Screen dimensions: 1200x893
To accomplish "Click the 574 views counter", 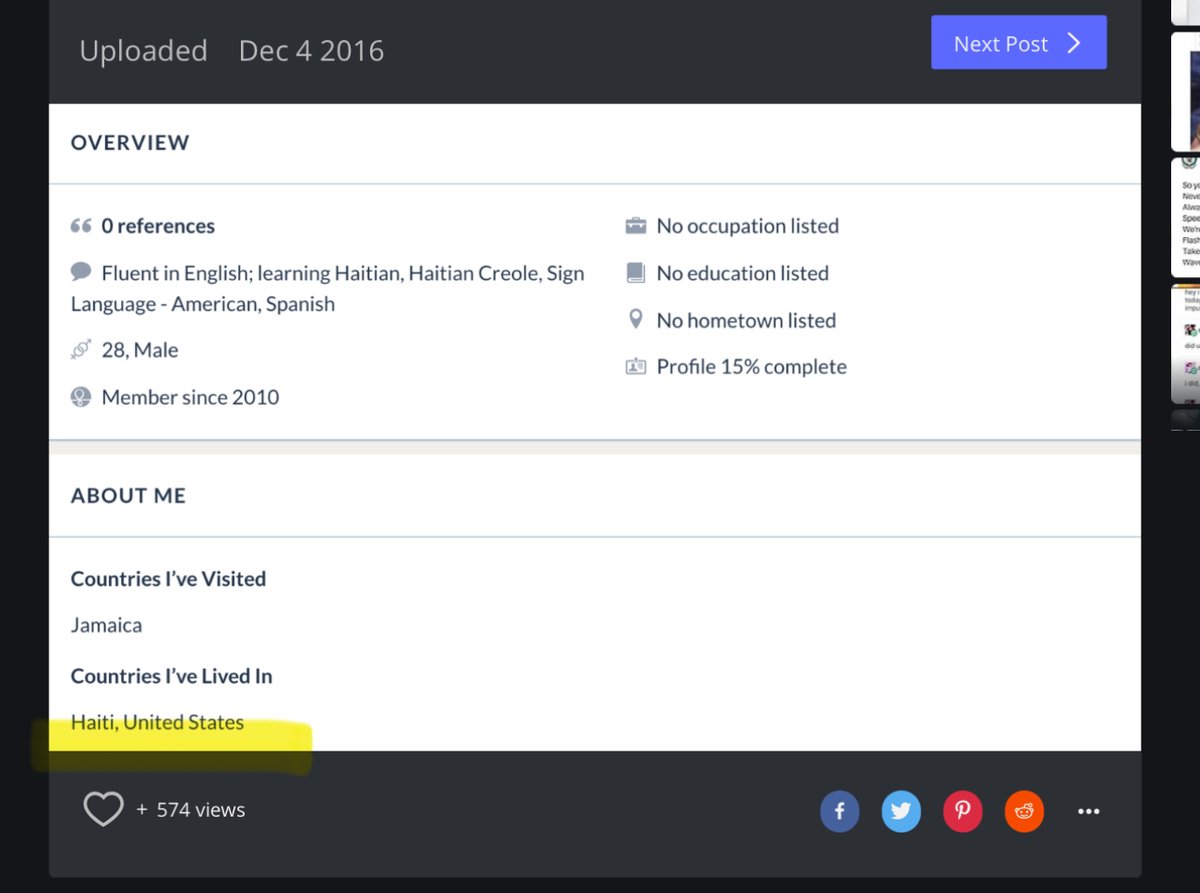I will [x=200, y=810].
